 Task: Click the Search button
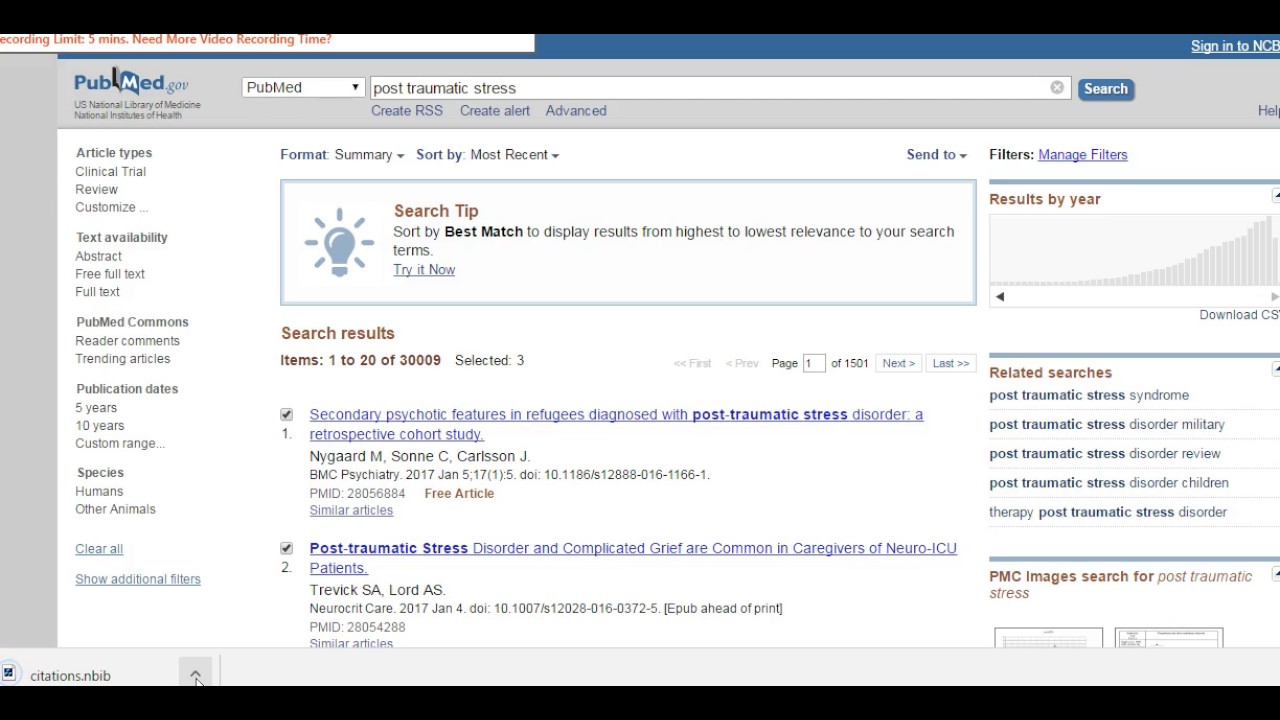(x=1106, y=89)
